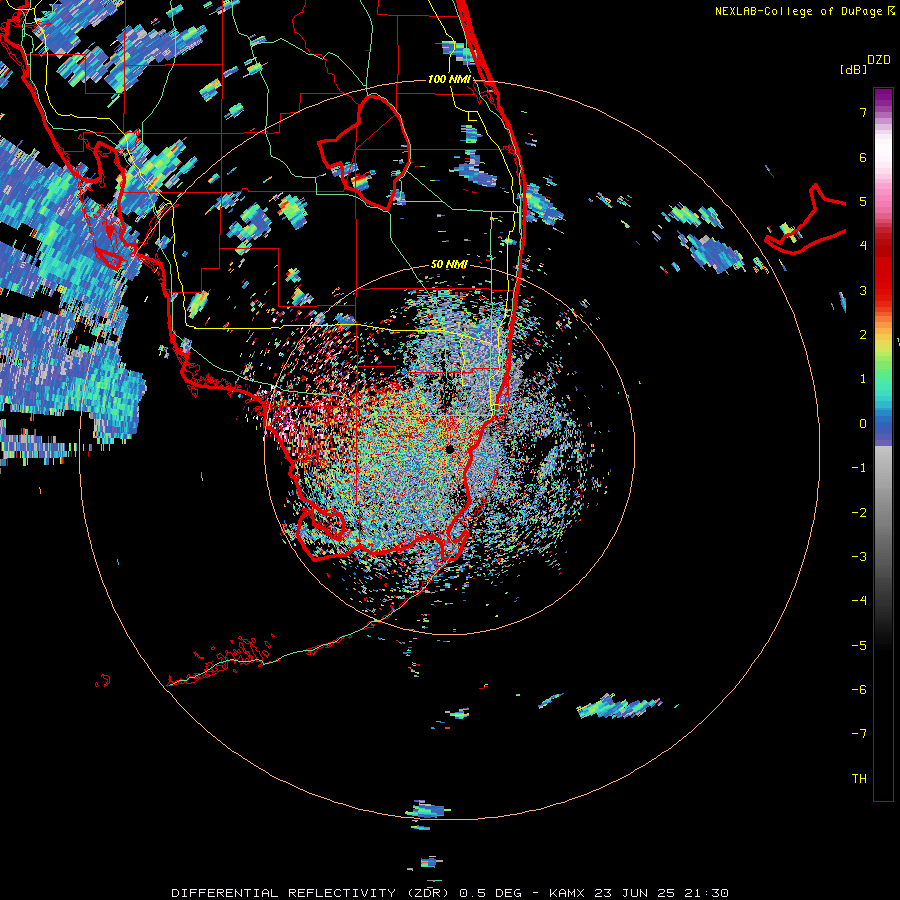Click the -2 value on color scale
Viewport: 900px width, 900px height.
(x=859, y=513)
